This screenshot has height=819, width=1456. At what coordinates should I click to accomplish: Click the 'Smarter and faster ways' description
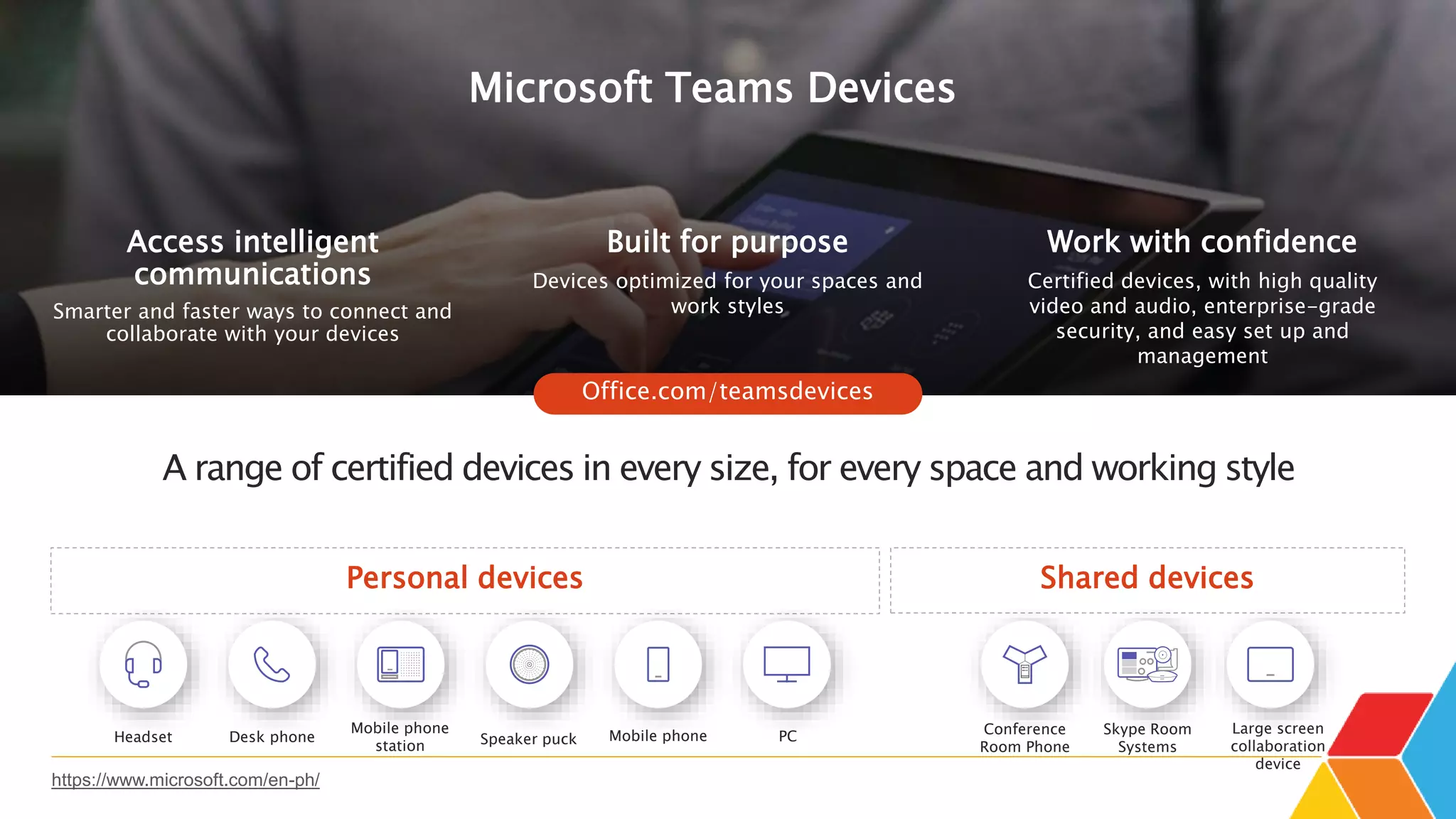(252, 323)
